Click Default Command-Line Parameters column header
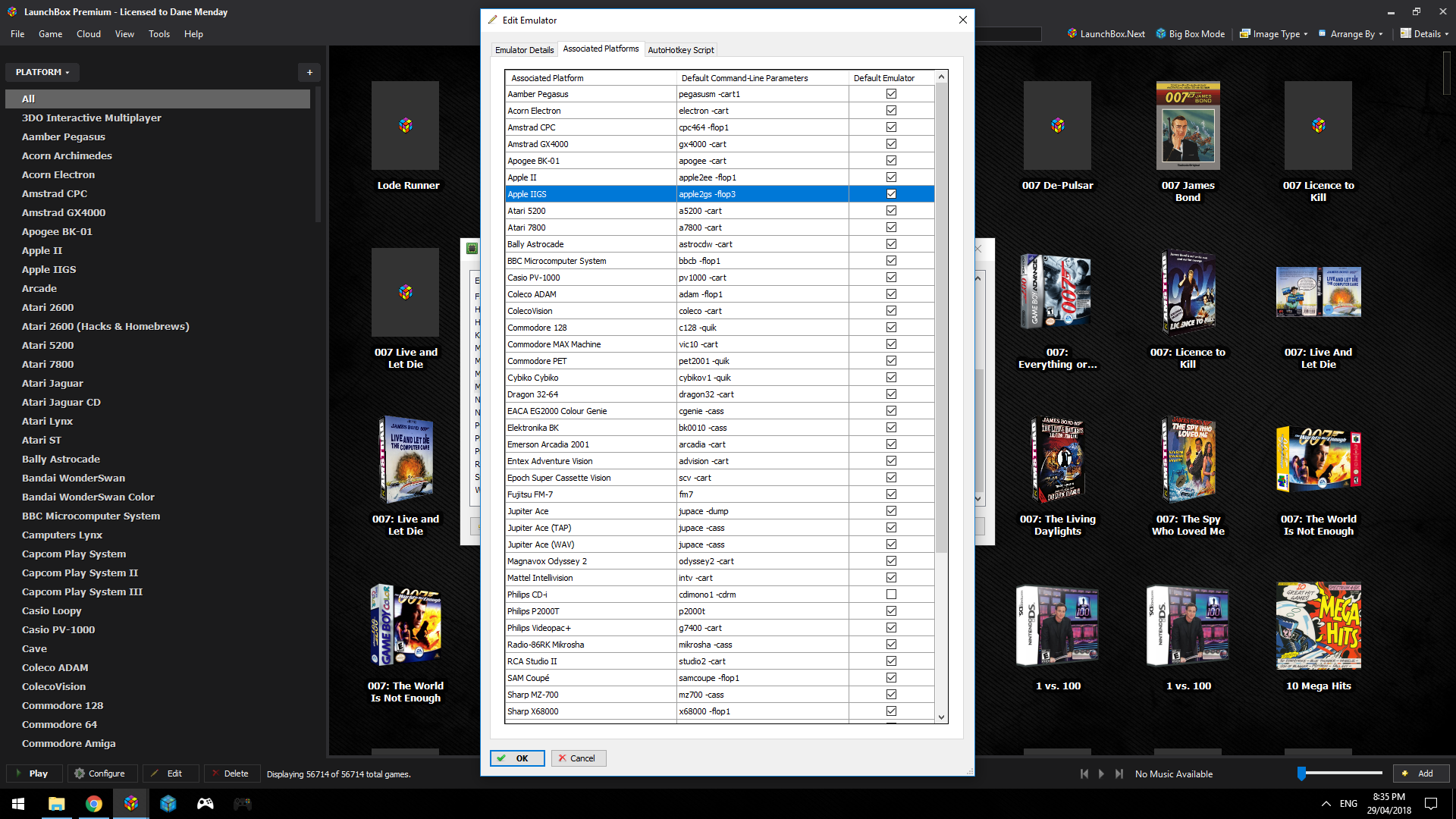 (x=762, y=78)
